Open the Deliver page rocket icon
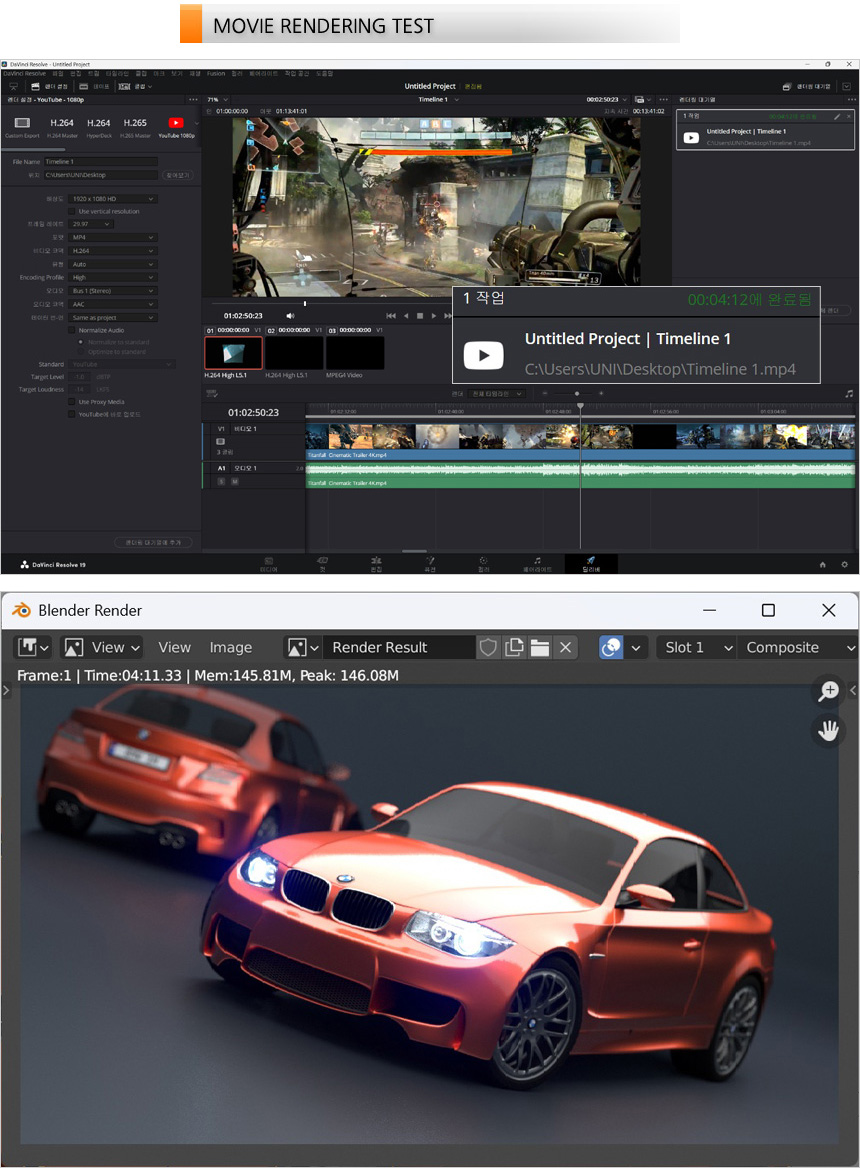860x1172 pixels. pos(590,561)
